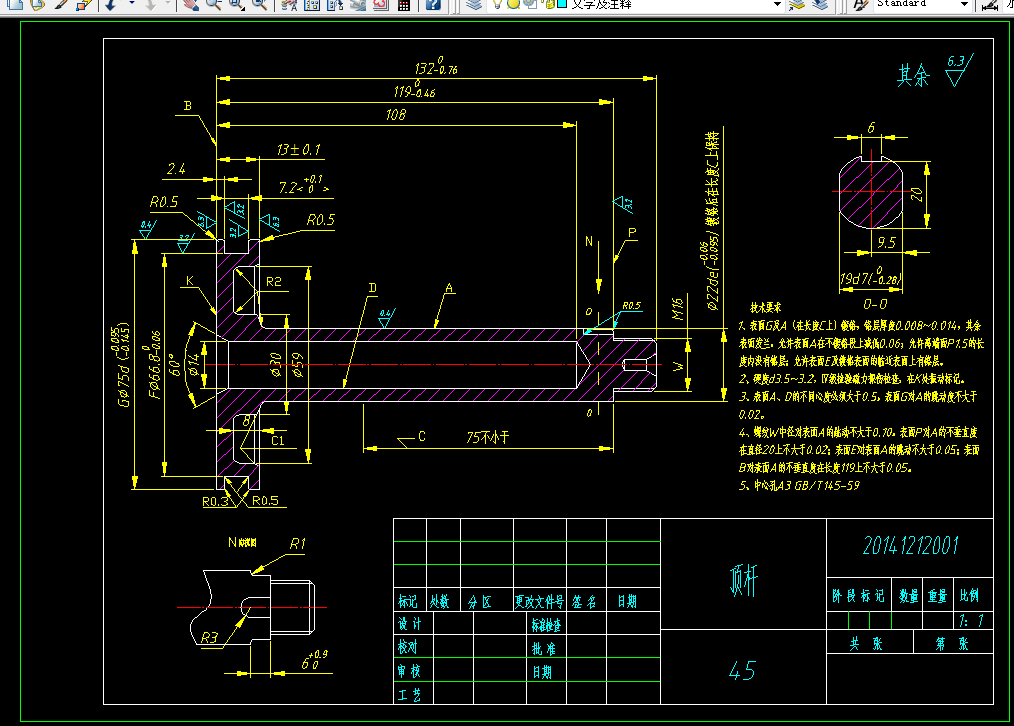The image size is (1014, 726).
Task: Activate the Pan hand tool
Action: click(x=190, y=4)
